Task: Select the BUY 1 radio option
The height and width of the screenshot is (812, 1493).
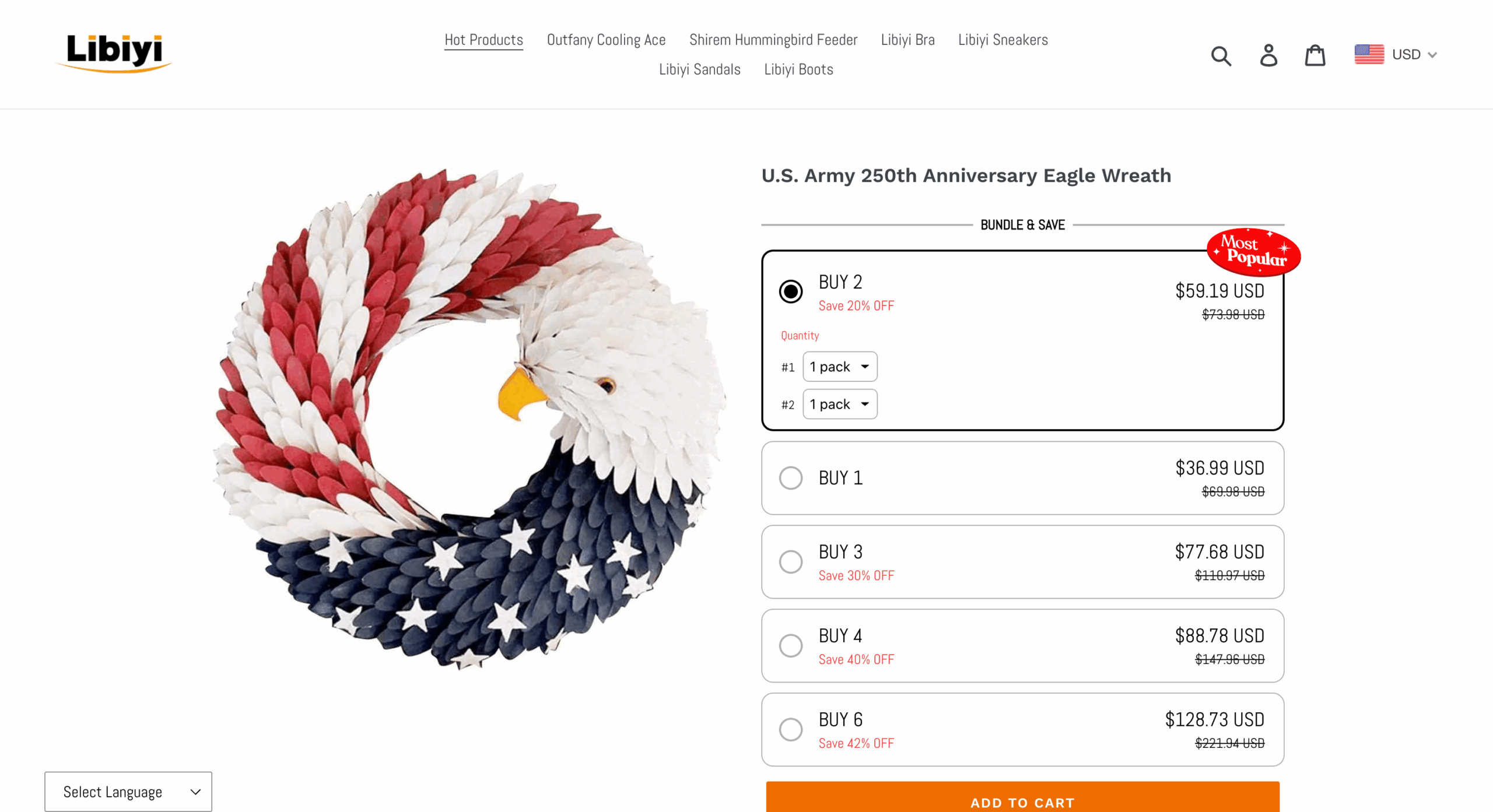Action: click(791, 478)
